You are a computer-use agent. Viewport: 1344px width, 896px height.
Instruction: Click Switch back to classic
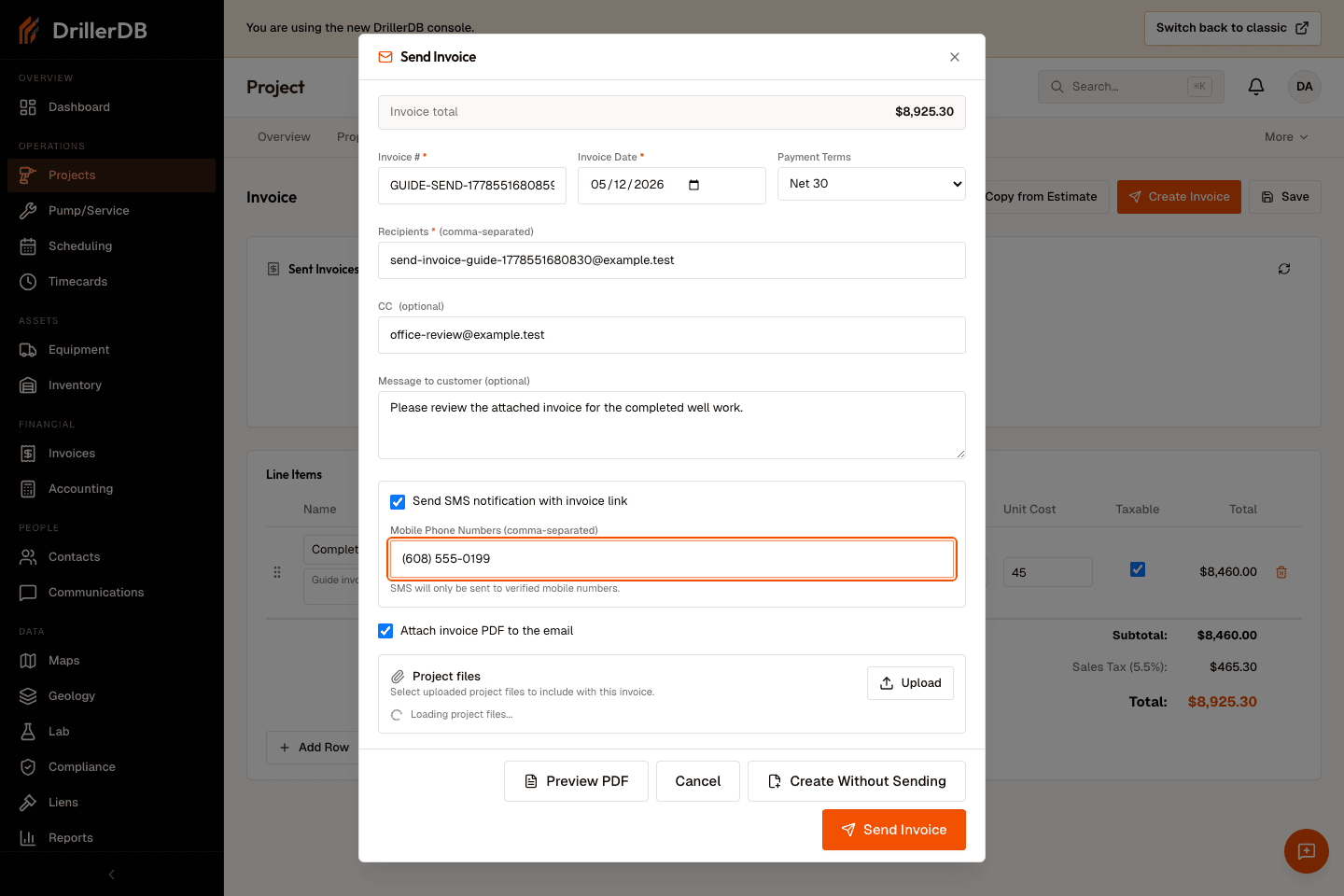[1232, 28]
